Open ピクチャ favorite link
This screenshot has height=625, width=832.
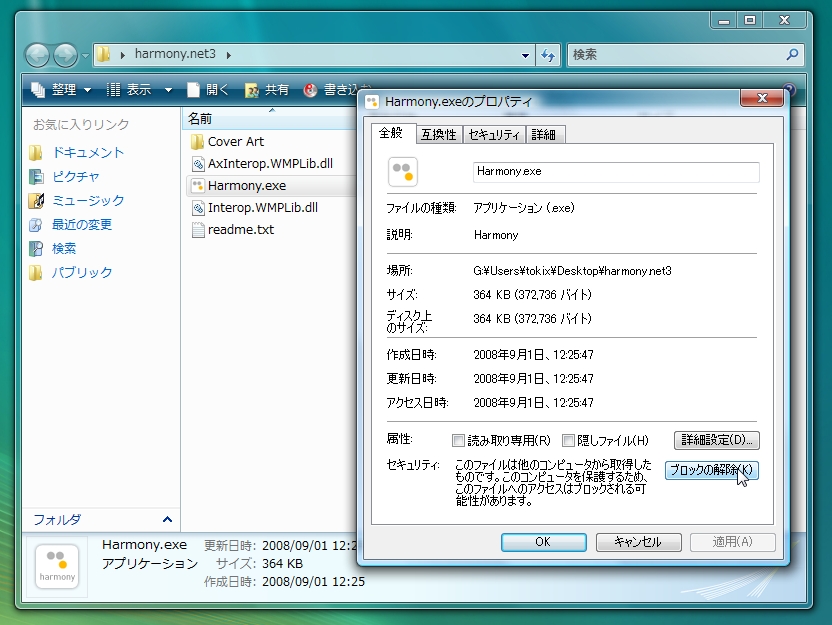point(75,177)
